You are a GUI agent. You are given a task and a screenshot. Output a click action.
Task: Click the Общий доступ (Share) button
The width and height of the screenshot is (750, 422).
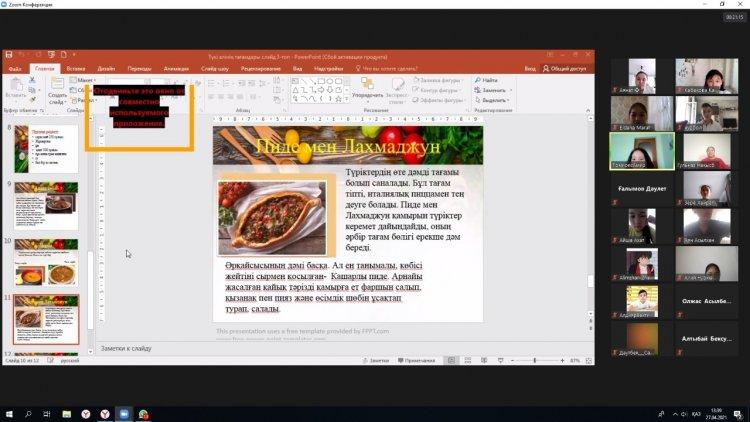(x=568, y=68)
